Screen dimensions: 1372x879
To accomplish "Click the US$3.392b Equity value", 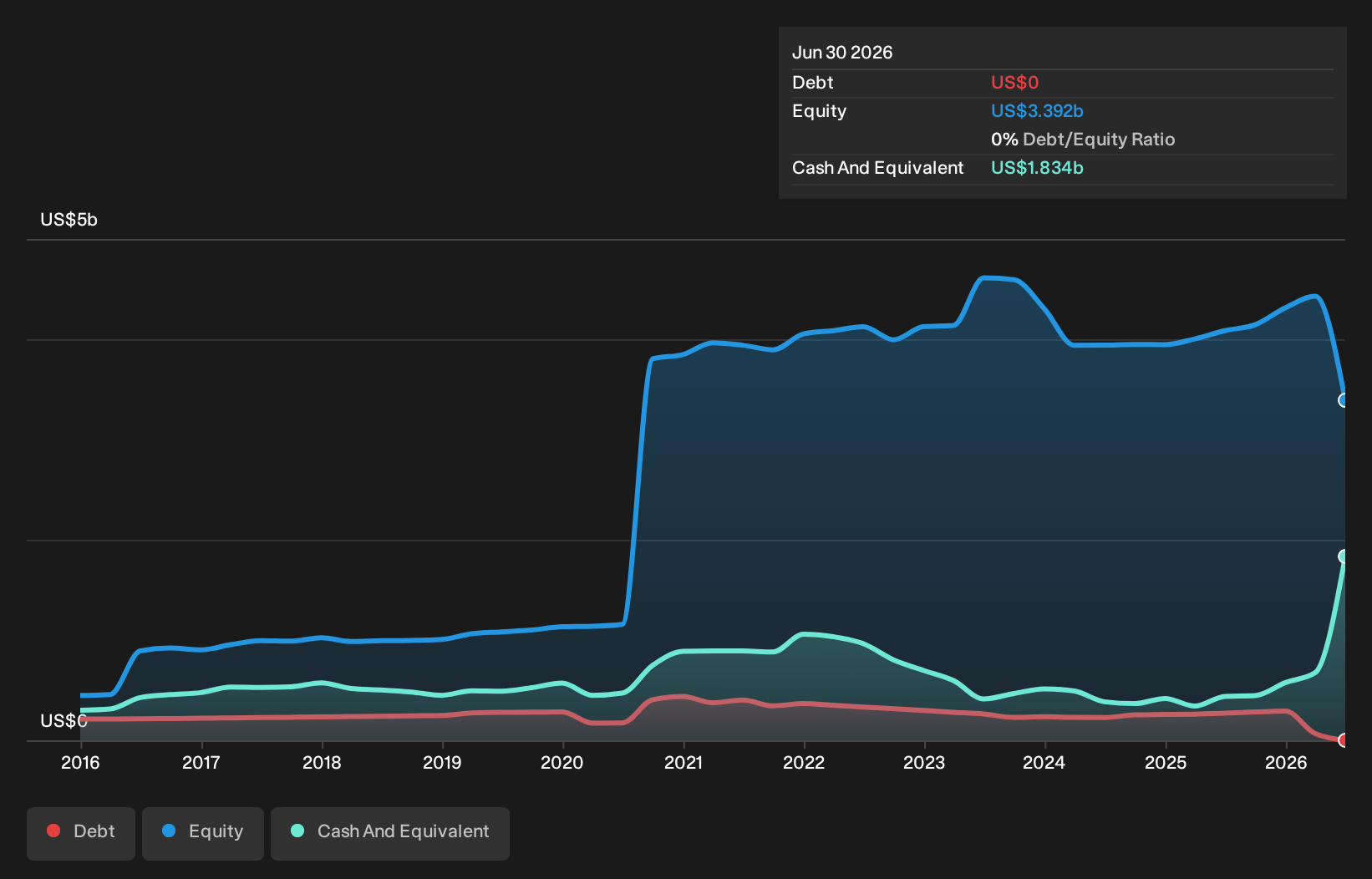I will [1037, 111].
